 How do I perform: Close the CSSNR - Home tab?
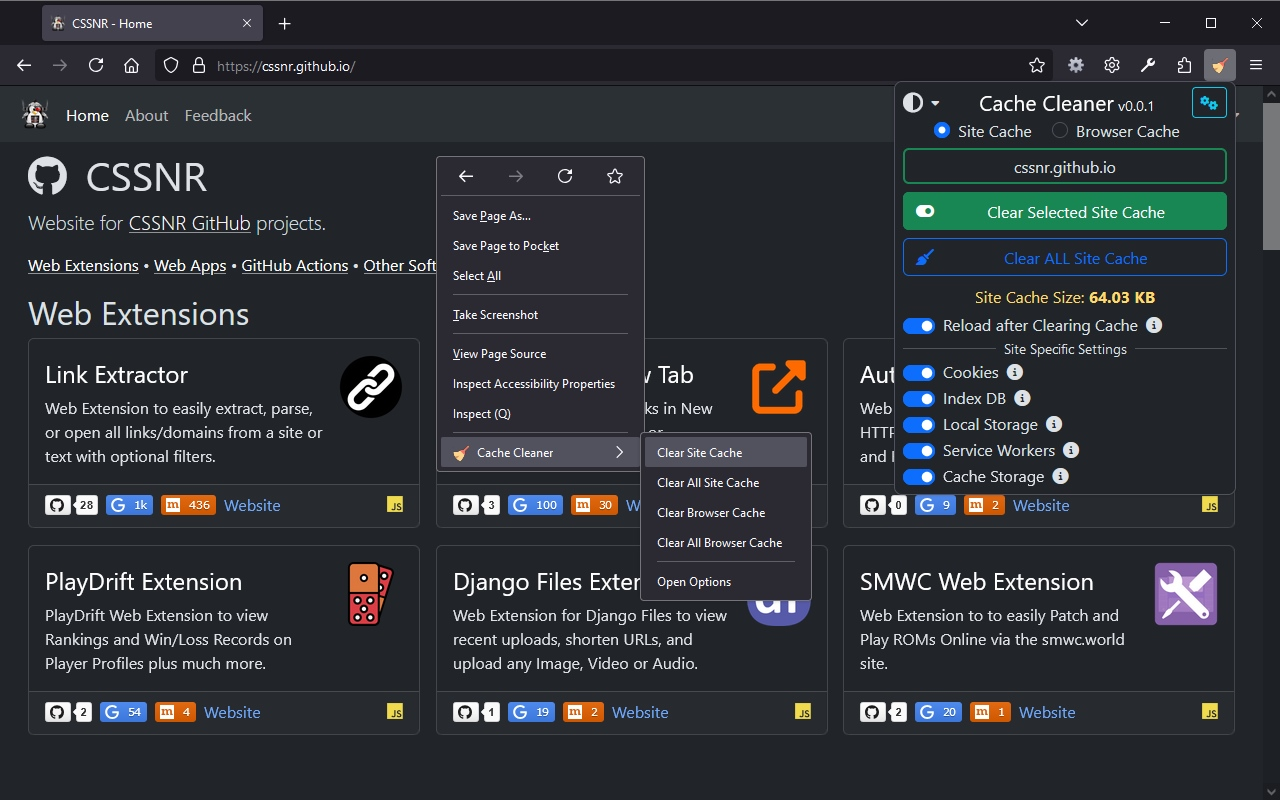247,23
